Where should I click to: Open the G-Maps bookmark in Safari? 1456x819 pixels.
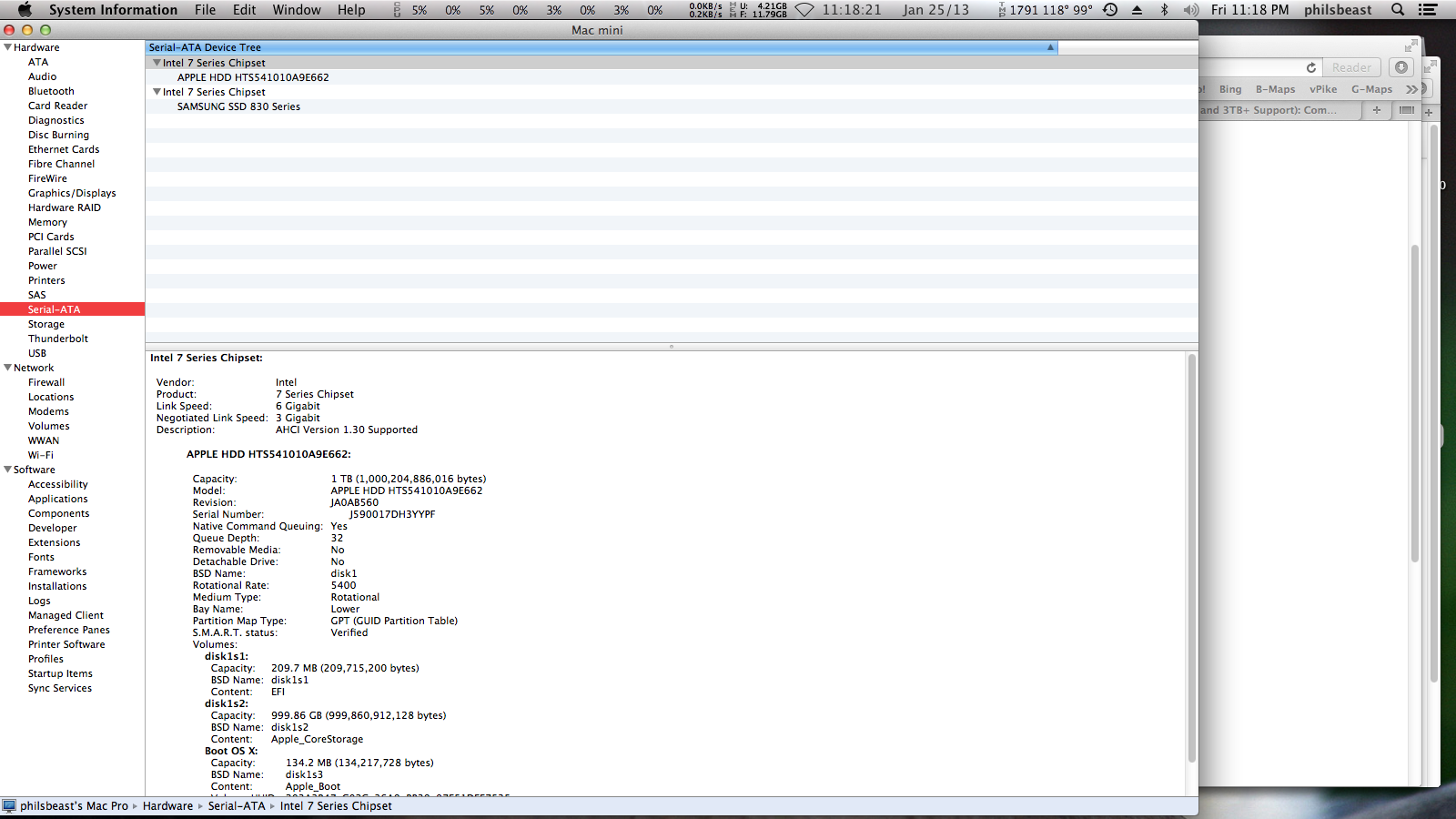[x=1372, y=89]
